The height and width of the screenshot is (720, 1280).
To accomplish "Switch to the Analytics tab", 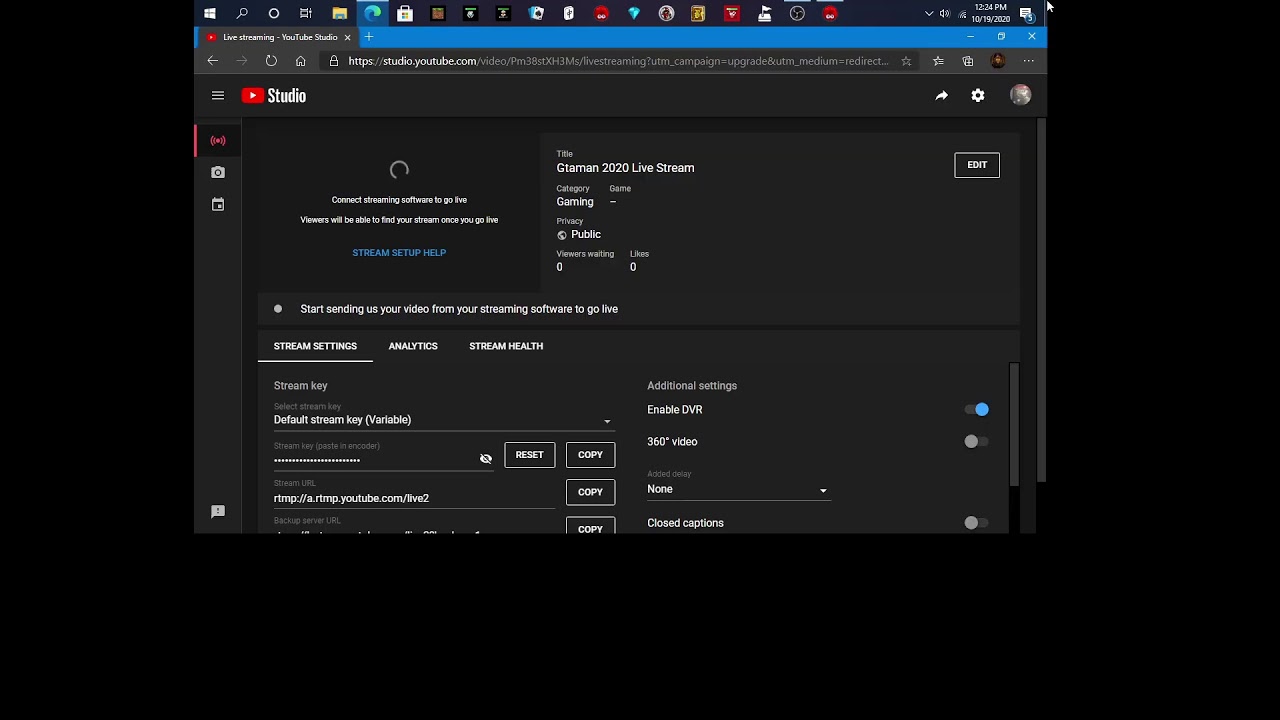I will [x=413, y=346].
